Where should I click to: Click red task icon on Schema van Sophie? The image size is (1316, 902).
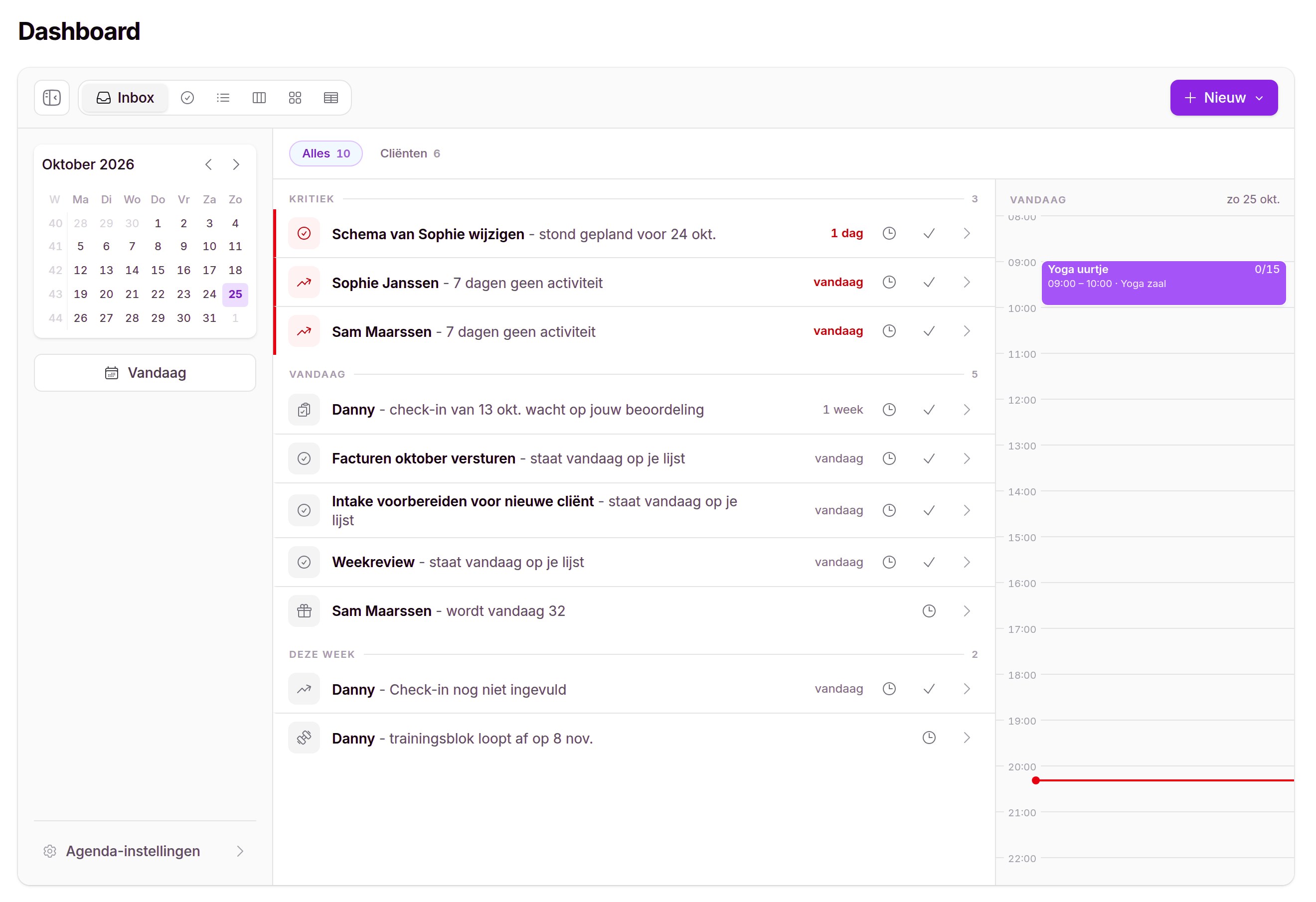click(x=304, y=233)
